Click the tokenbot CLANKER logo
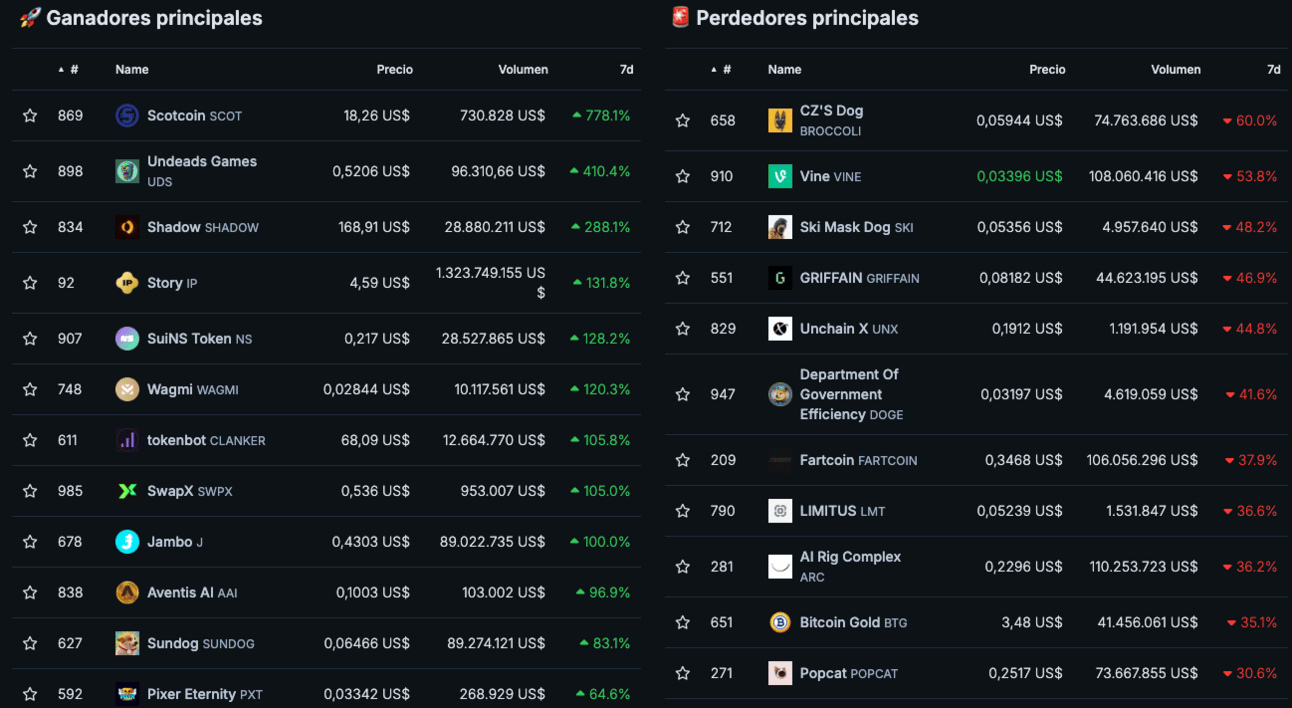Image resolution: width=1292 pixels, height=708 pixels. pos(127,440)
